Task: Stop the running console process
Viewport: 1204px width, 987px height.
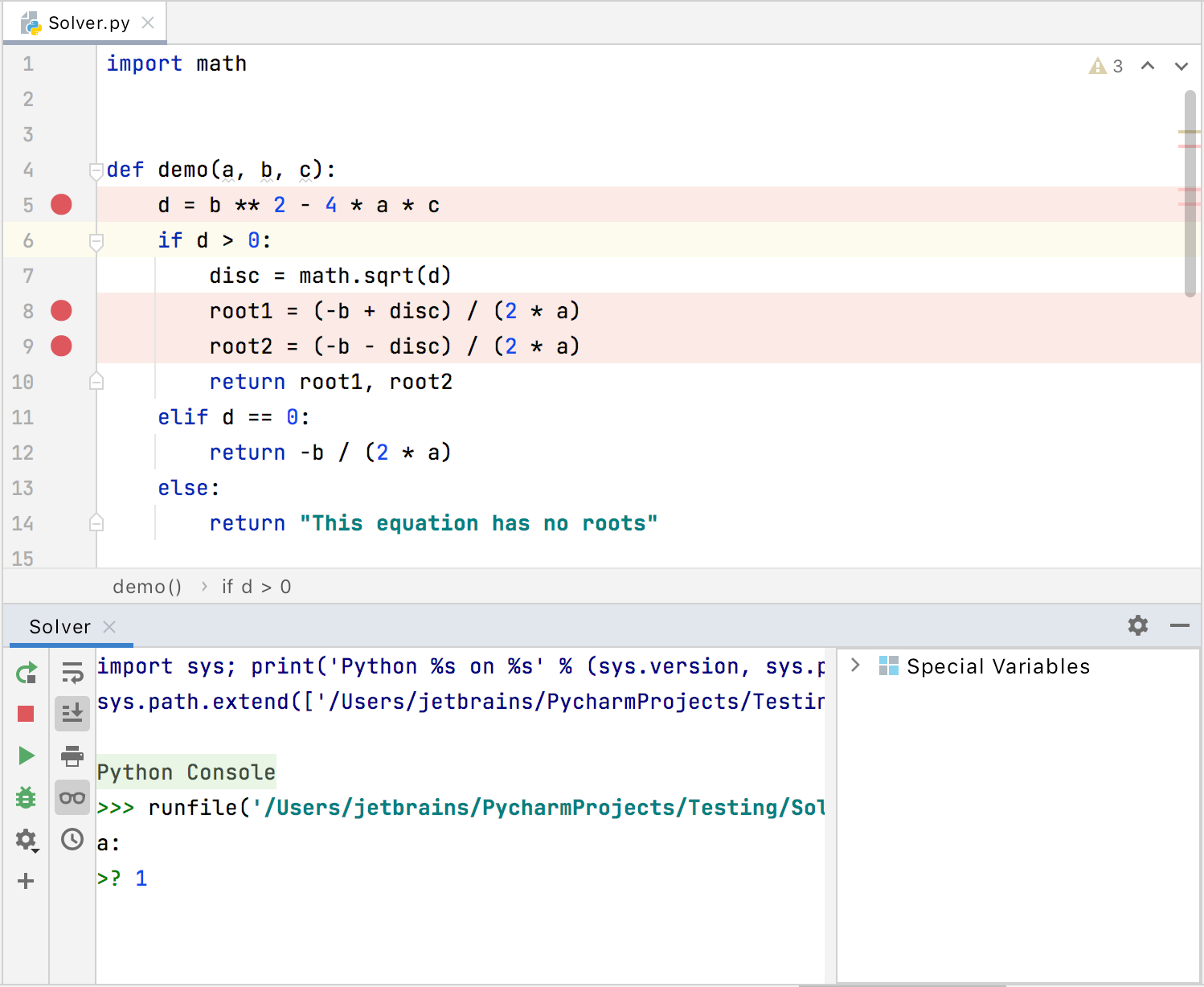Action: tap(26, 713)
